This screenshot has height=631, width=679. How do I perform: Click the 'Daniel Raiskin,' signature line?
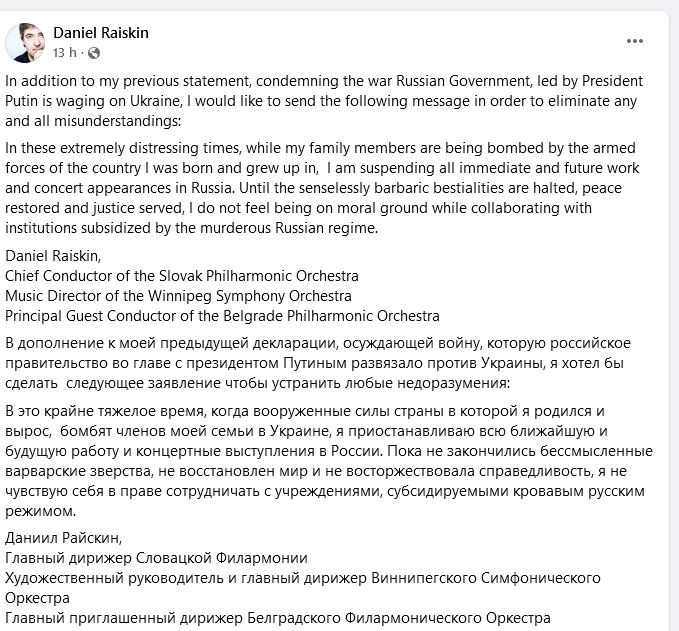pyautogui.click(x=50, y=257)
